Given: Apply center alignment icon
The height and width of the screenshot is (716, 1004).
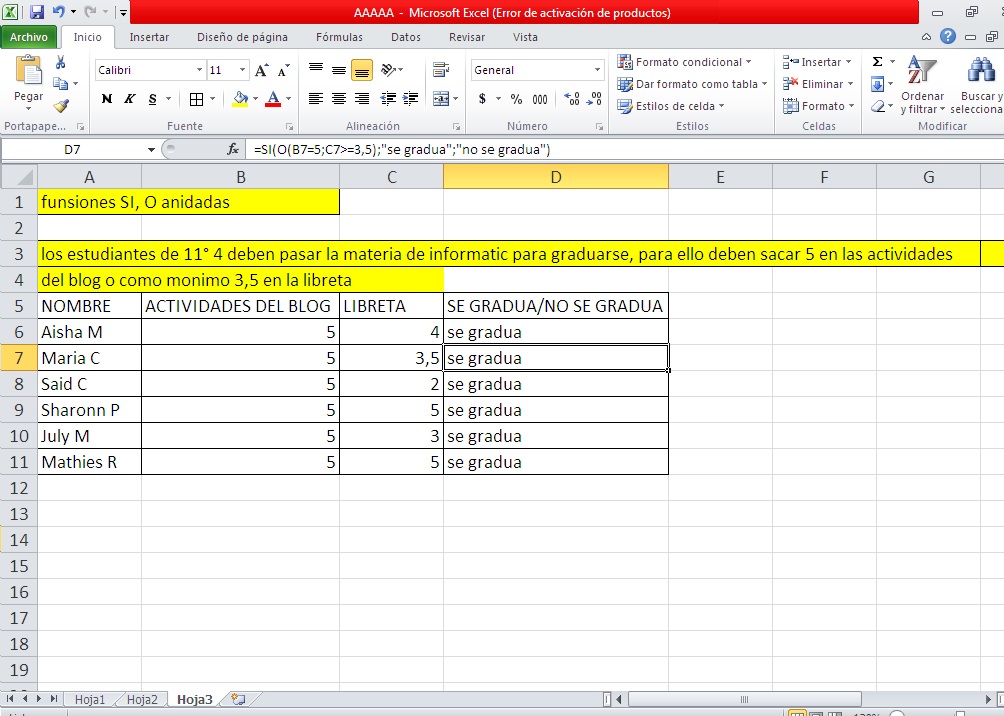Looking at the screenshot, I should tap(337, 99).
